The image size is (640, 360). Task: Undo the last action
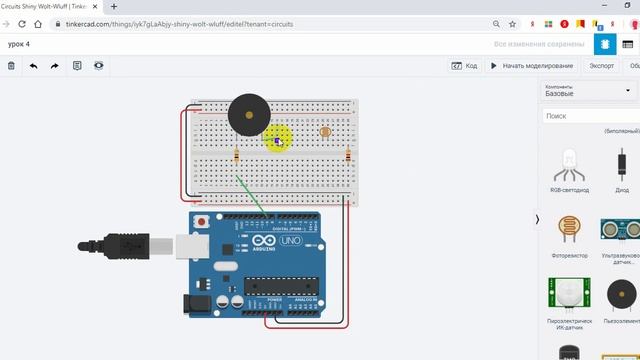(33, 66)
